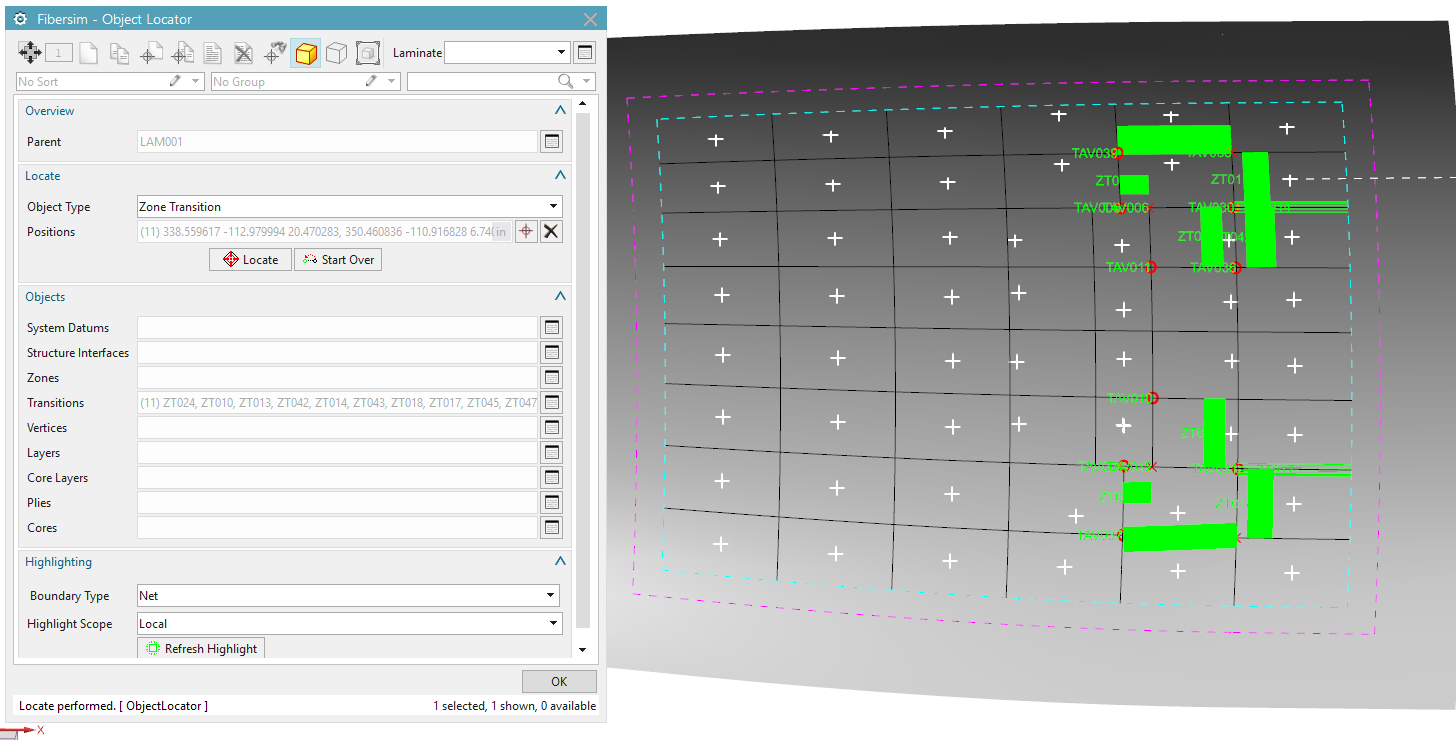Click the X to clear the Positions field

click(551, 231)
